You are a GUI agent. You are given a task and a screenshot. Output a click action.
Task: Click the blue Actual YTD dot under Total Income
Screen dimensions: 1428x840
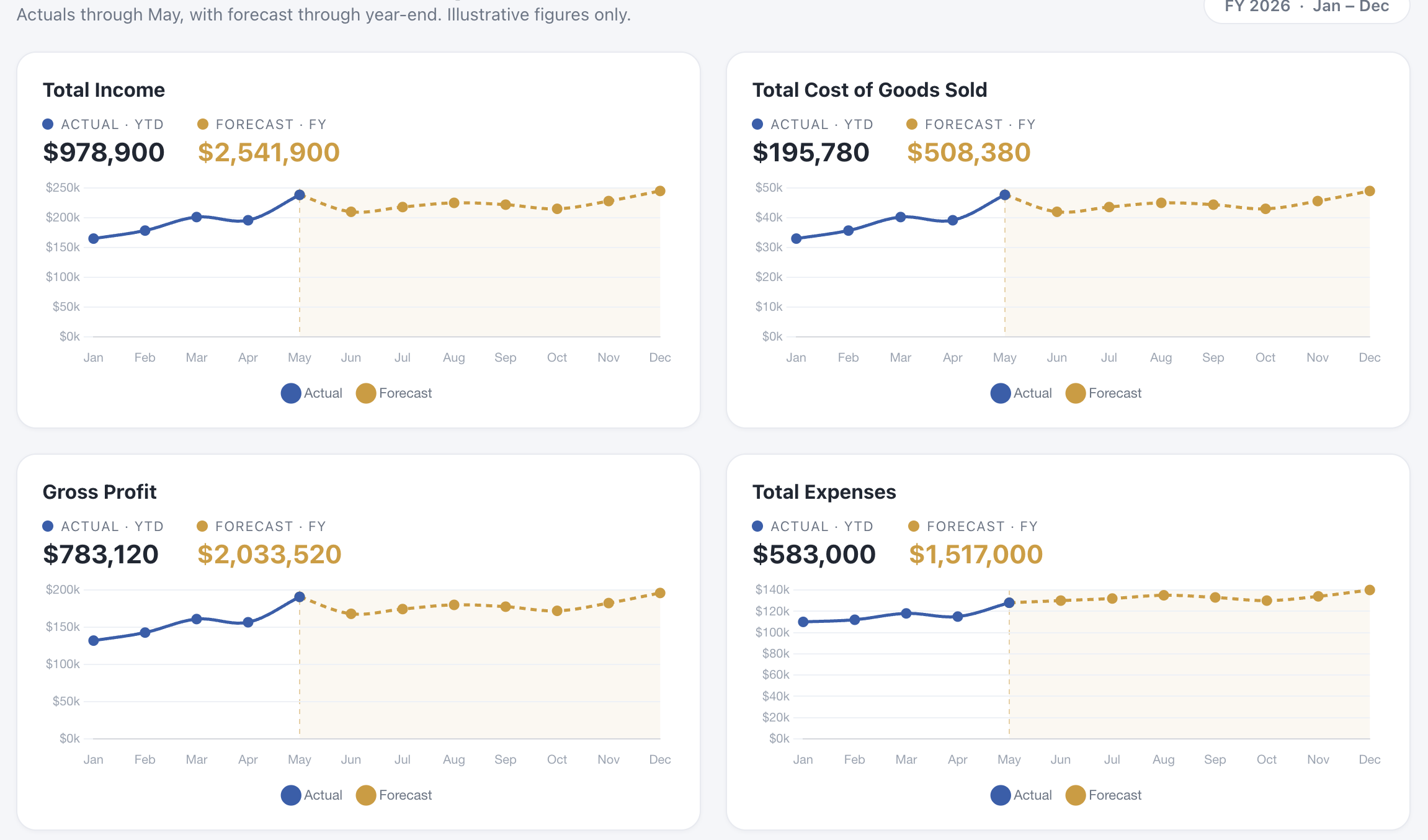pyautogui.click(x=48, y=124)
